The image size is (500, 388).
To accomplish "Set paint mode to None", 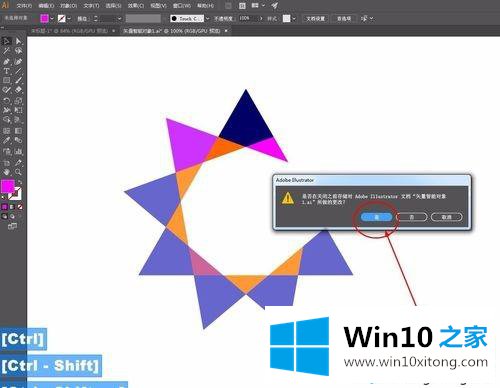I will (20, 207).
